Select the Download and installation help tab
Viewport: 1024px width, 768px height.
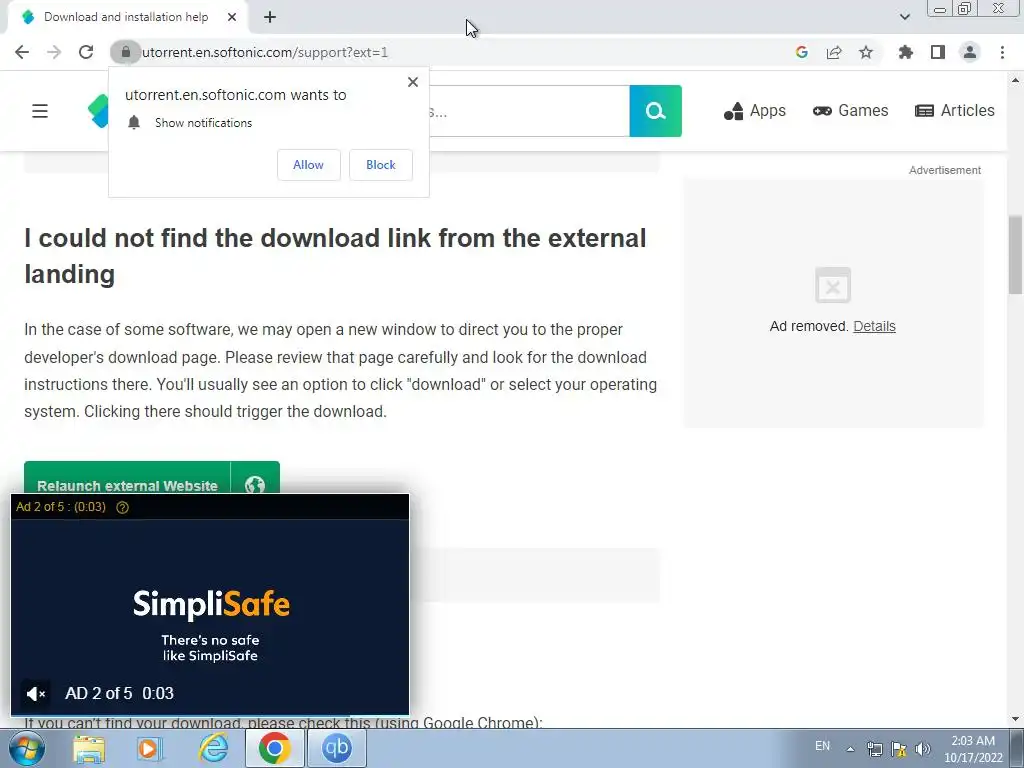pyautogui.click(x=126, y=17)
